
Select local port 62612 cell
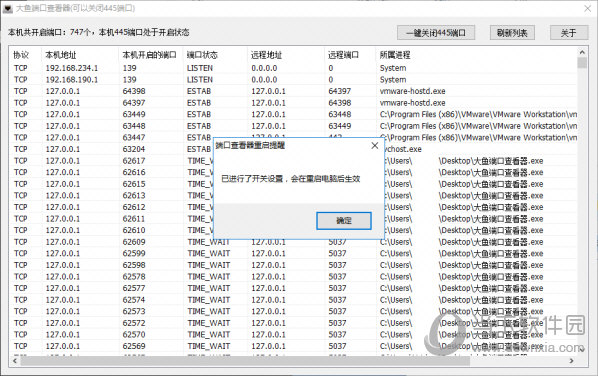click(134, 207)
